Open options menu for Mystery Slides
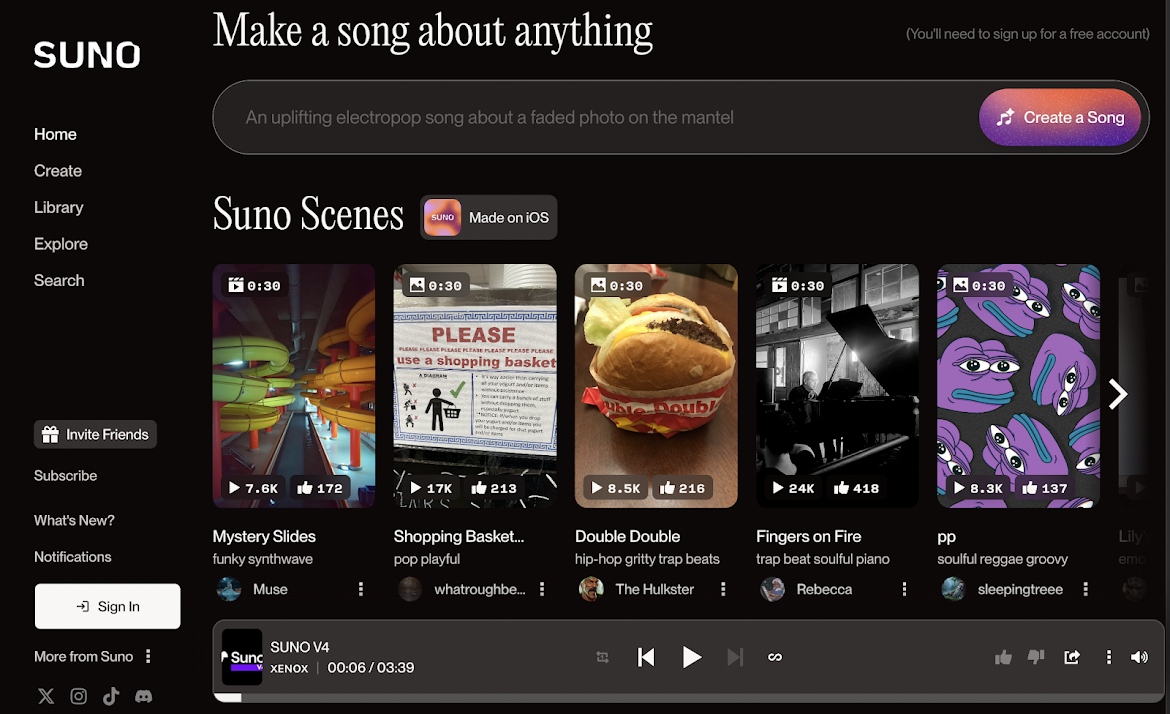1170x714 pixels. (x=361, y=589)
